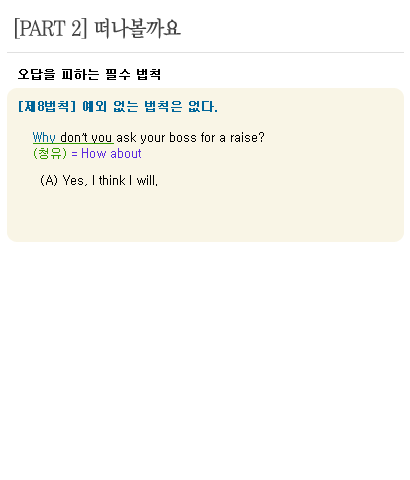This screenshot has width=410, height=480.
Task: Click the underlined 'Why don't you' phrase
Action: 73,138
